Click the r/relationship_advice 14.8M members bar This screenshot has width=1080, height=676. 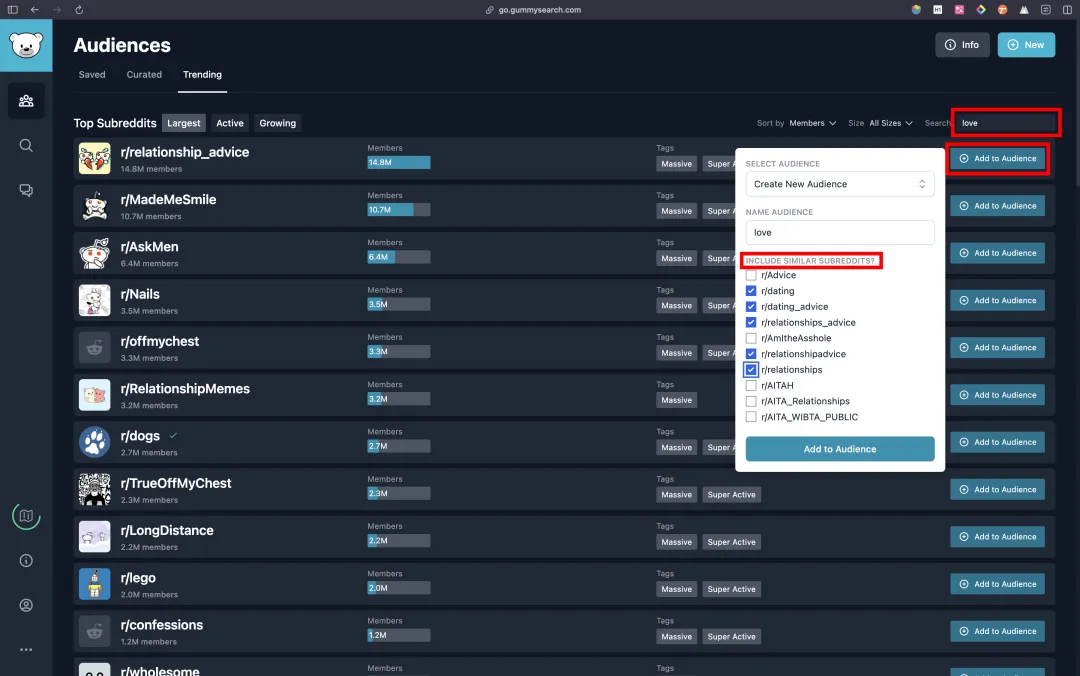(x=399, y=163)
